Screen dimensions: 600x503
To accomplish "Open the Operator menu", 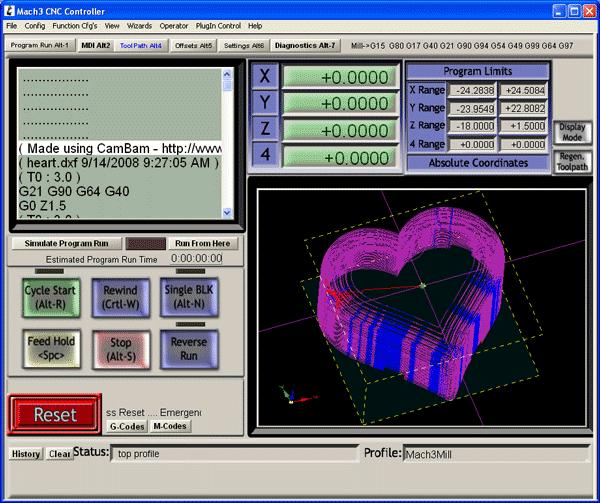I will pyautogui.click(x=174, y=26).
